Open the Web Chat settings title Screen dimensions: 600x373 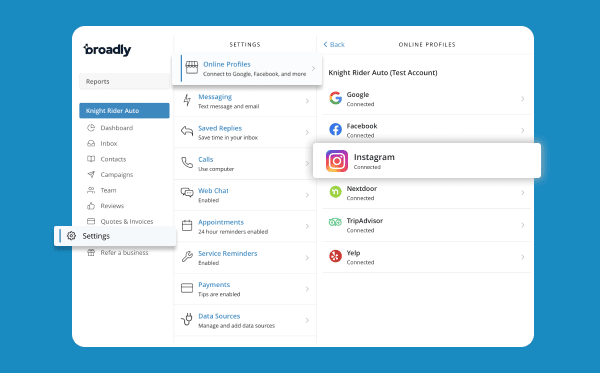[213, 191]
